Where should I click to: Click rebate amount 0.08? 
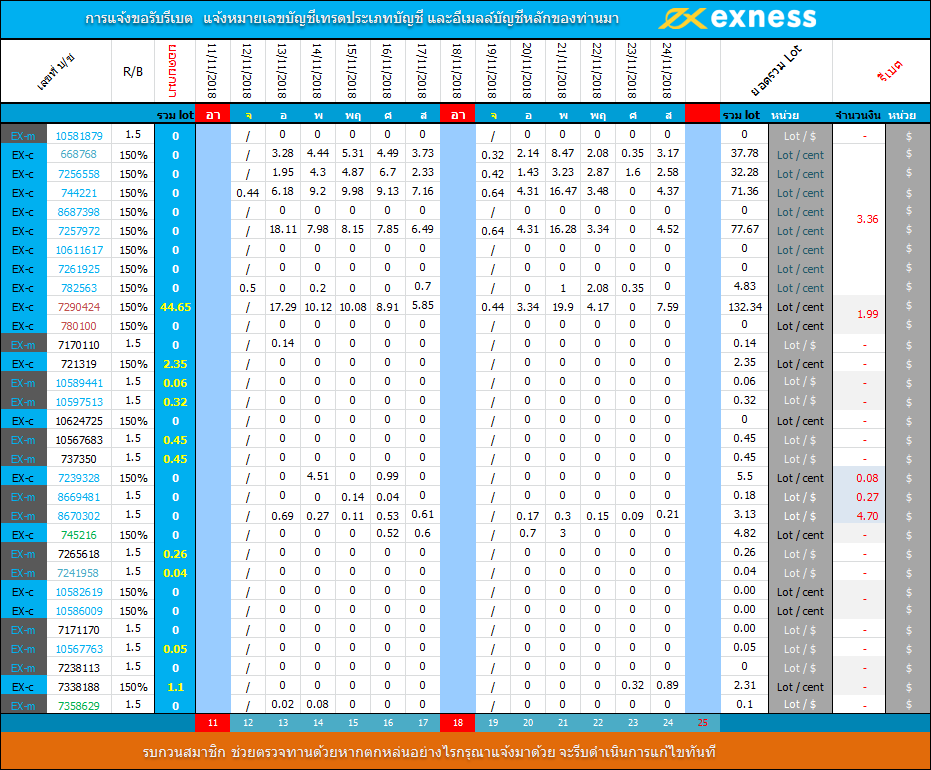tap(867, 478)
